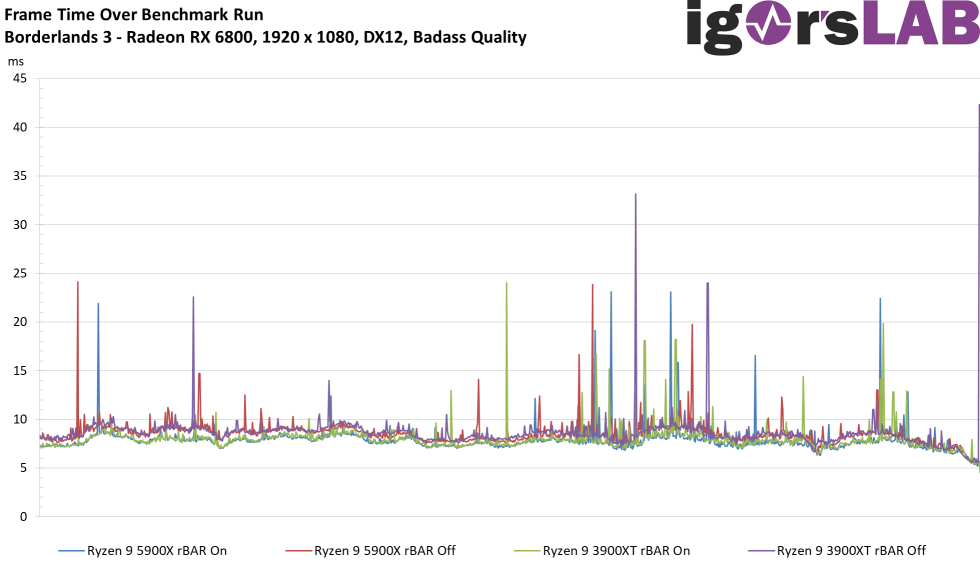The width and height of the screenshot is (980, 583).
Task: Select legend entry Ryzen 9 3900XT rBAR Off
Action: [837, 551]
